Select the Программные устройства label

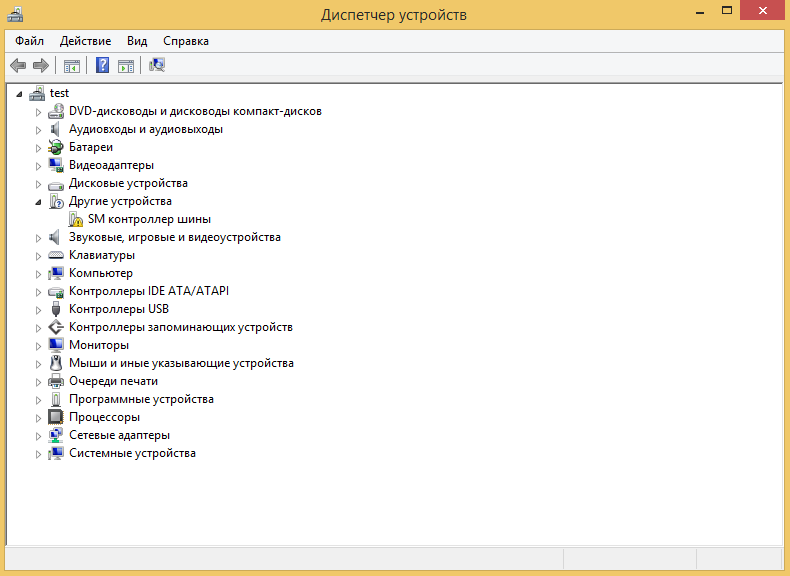pos(141,399)
